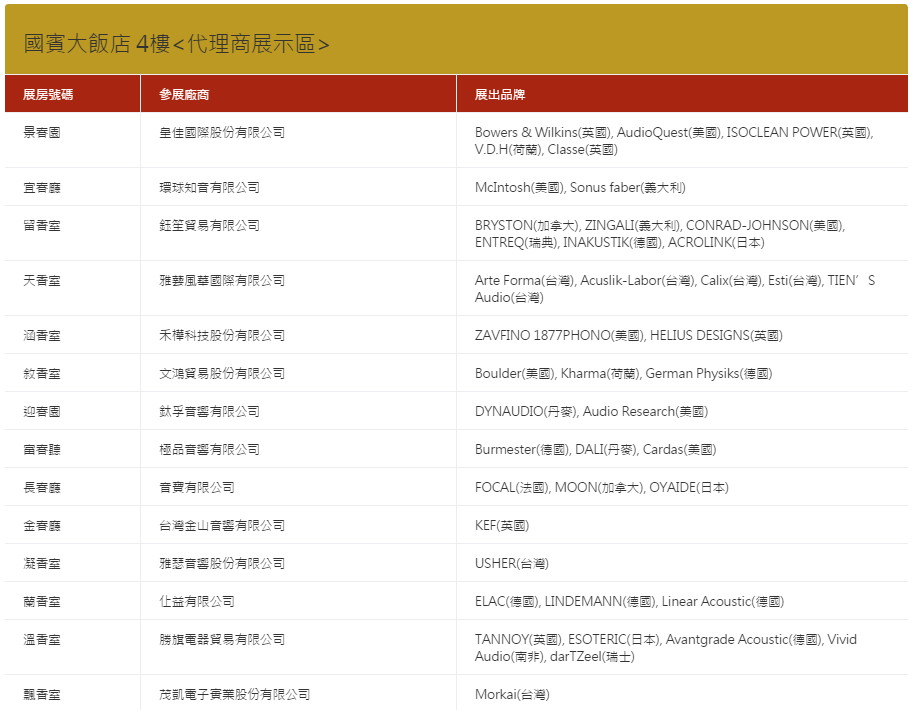
Task: Select the 敘香室 room cell
Action: click(72, 373)
